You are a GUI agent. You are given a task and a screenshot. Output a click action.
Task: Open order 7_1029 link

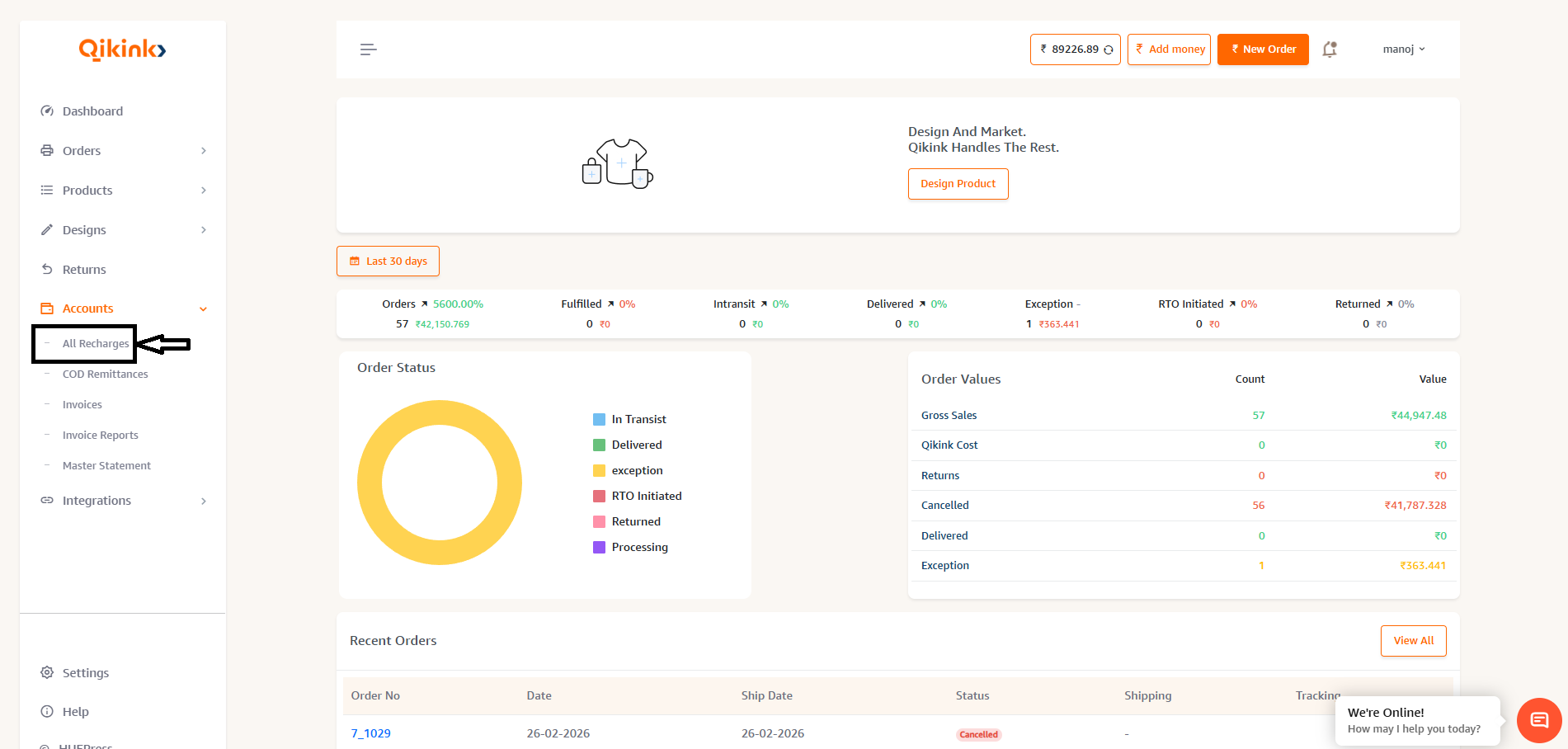pyautogui.click(x=370, y=733)
